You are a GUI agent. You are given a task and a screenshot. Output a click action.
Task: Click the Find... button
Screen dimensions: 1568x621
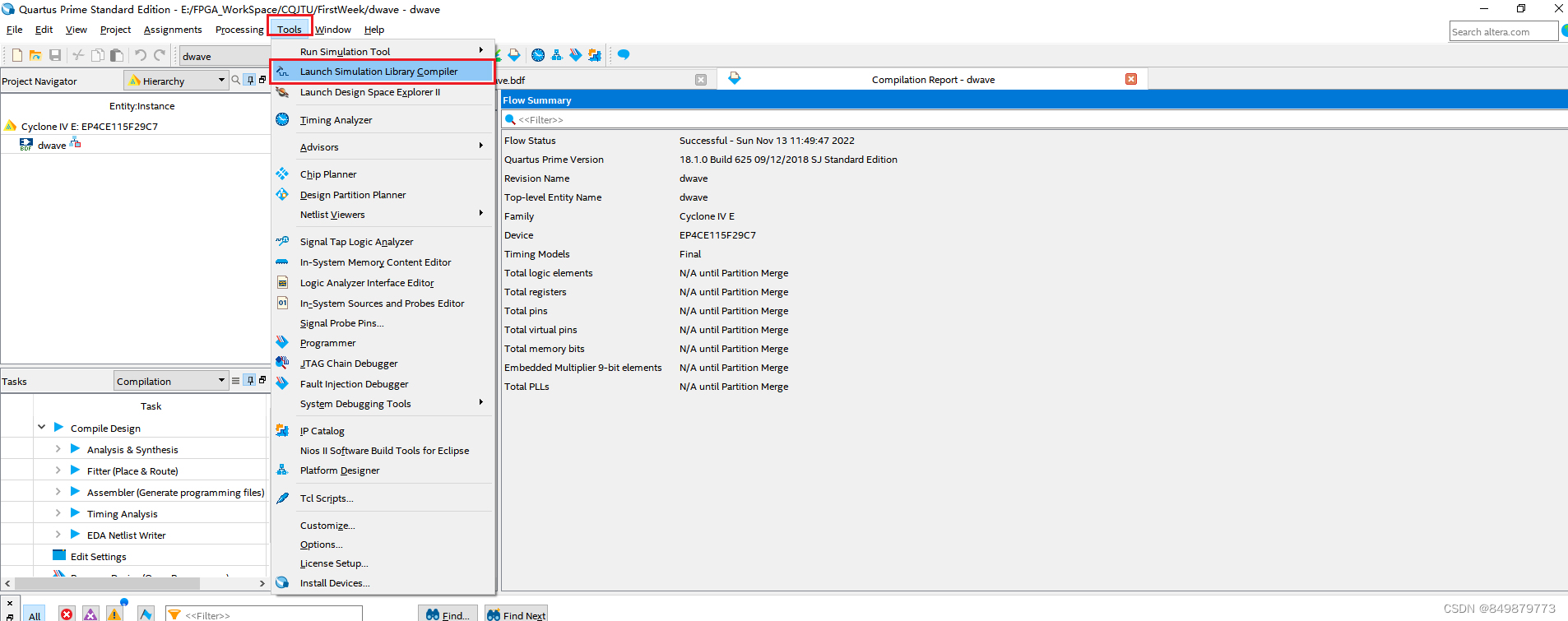tap(448, 614)
